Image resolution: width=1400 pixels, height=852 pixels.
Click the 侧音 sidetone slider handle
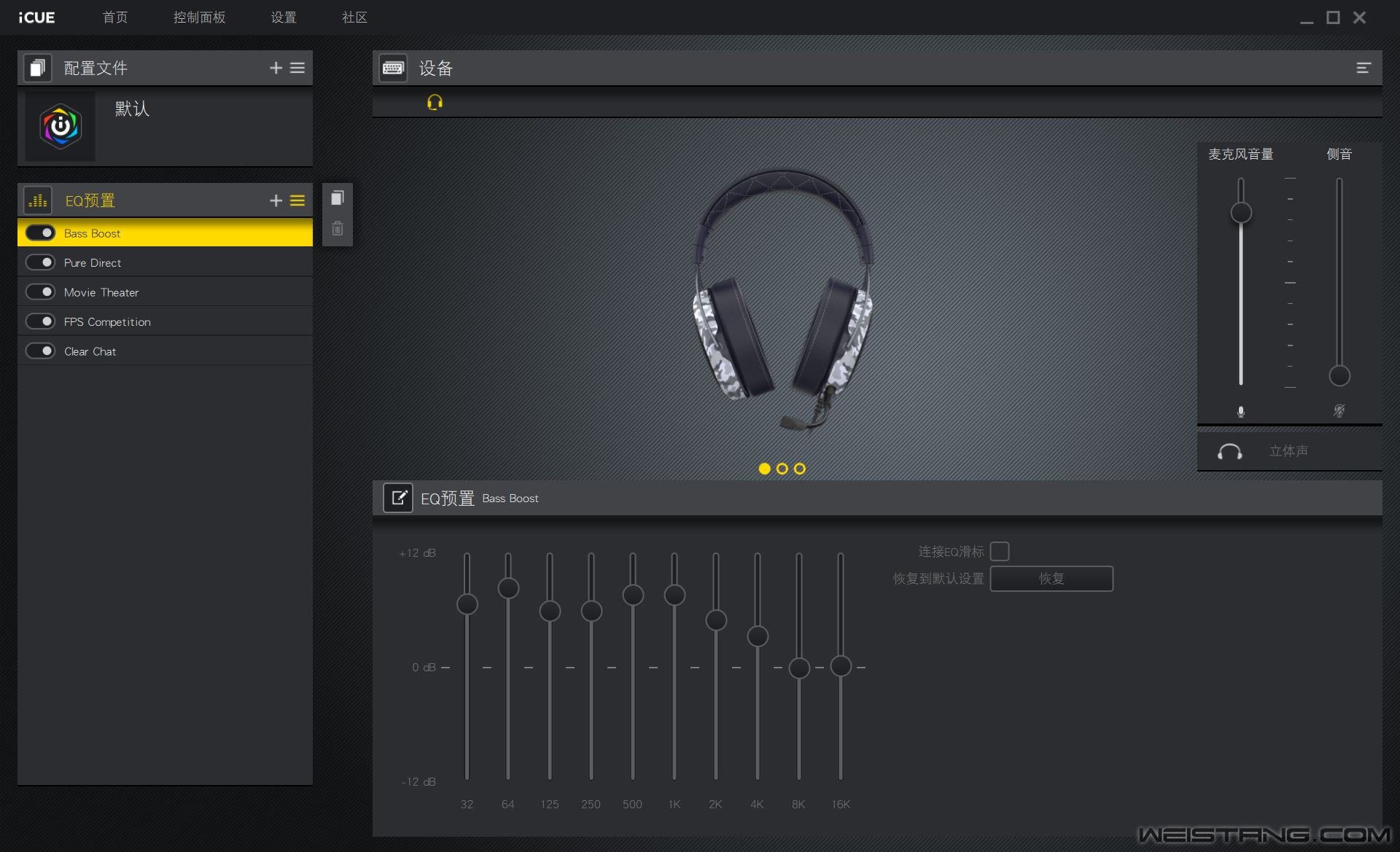(x=1339, y=376)
